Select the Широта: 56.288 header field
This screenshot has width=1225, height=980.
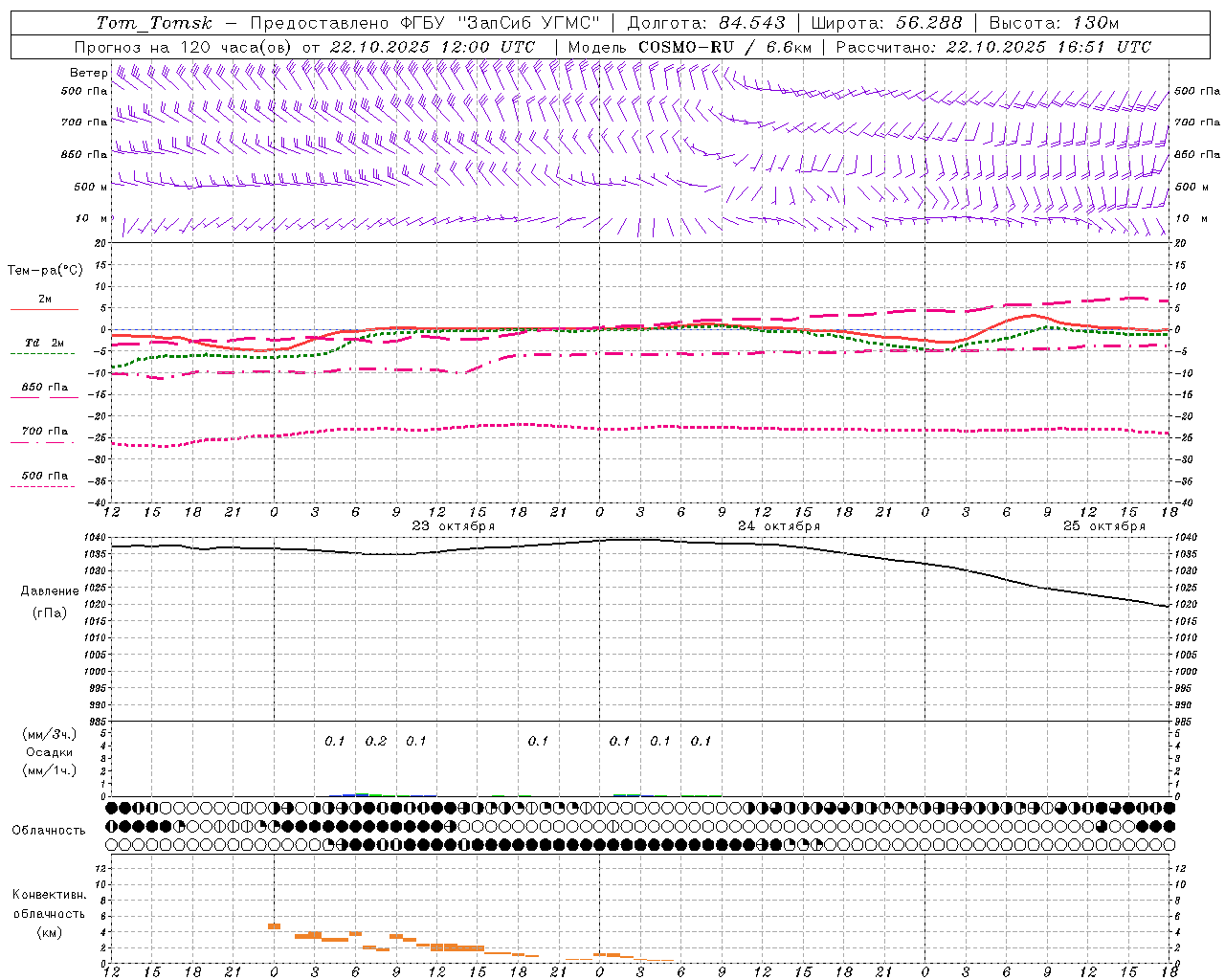coord(886,23)
